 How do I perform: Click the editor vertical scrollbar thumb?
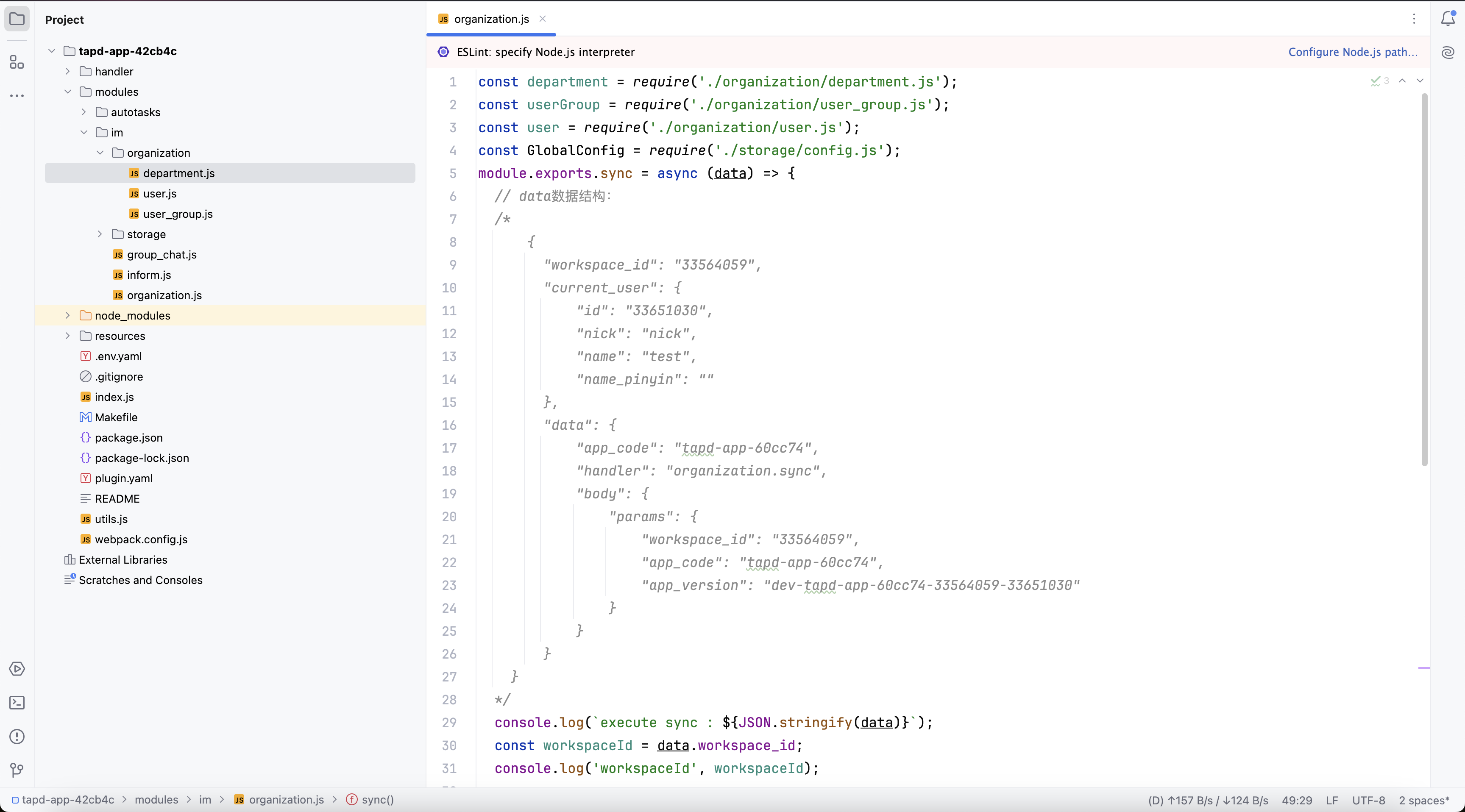point(1424,280)
